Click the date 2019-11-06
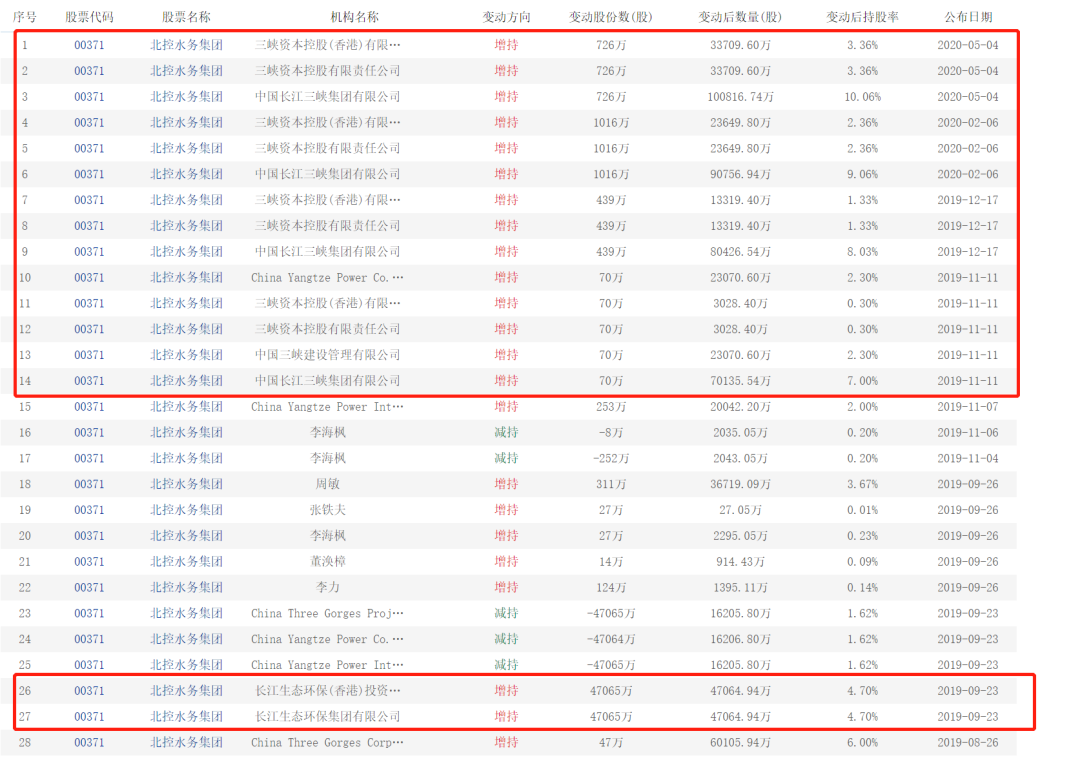This screenshot has width=1080, height=760. point(968,433)
